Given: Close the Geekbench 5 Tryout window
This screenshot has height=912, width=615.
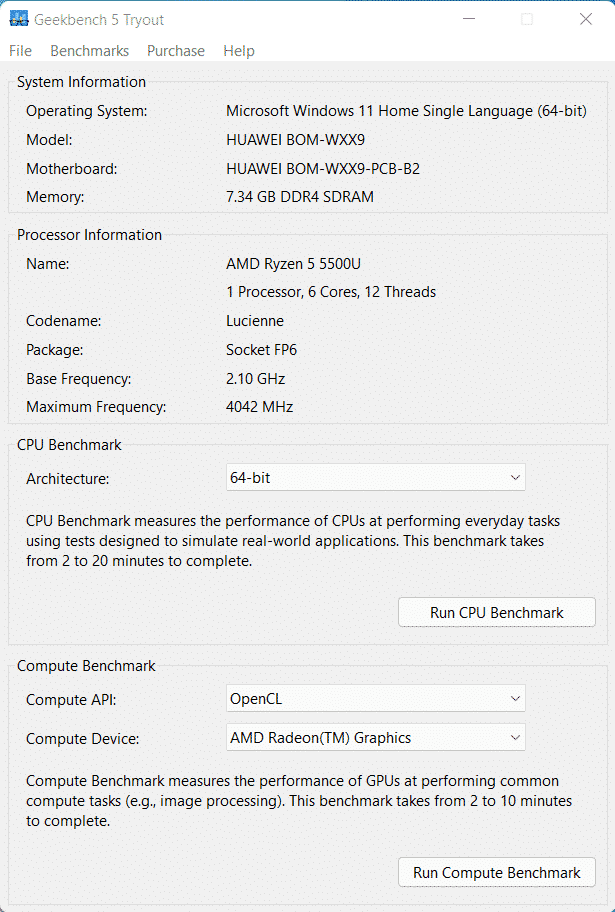Looking at the screenshot, I should point(585,19).
